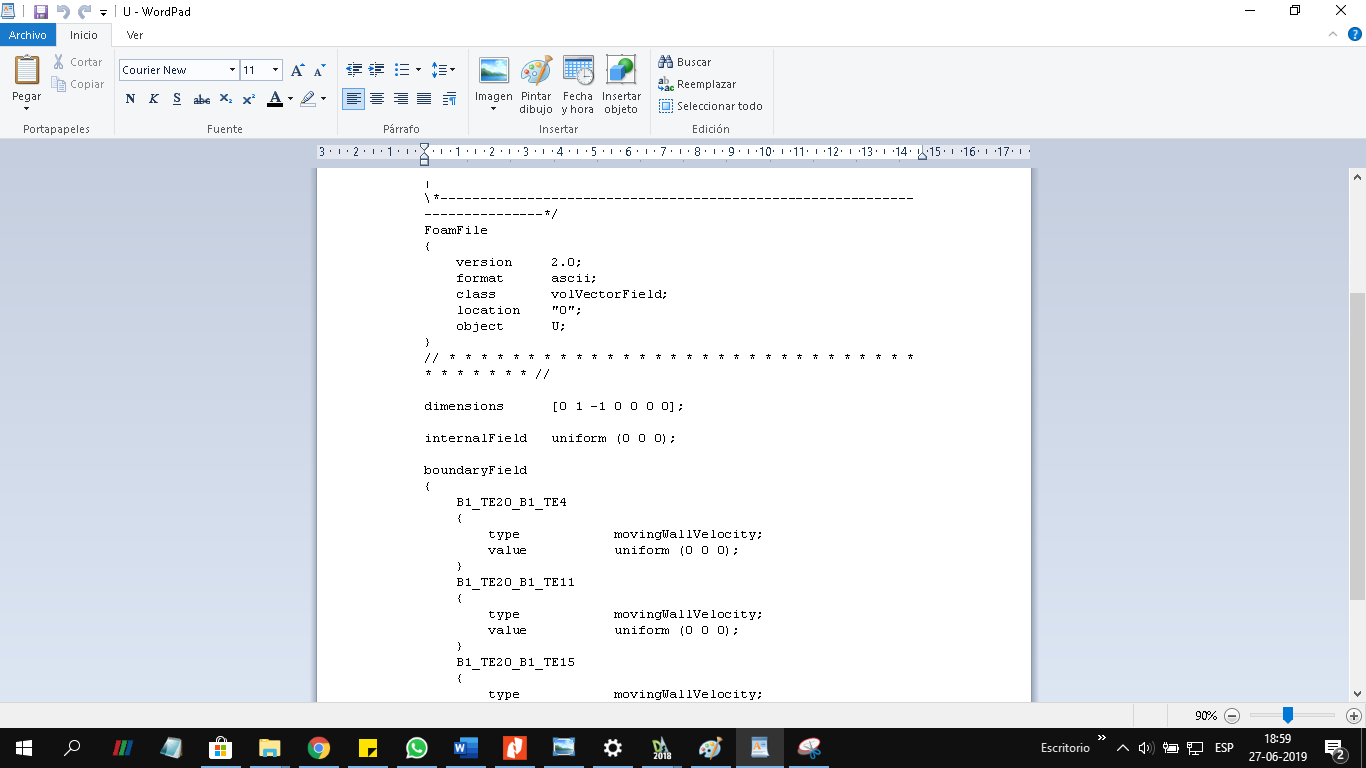Image resolution: width=1366 pixels, height=768 pixels.
Task: Toggle italic (K) formatting
Action: coord(154,99)
